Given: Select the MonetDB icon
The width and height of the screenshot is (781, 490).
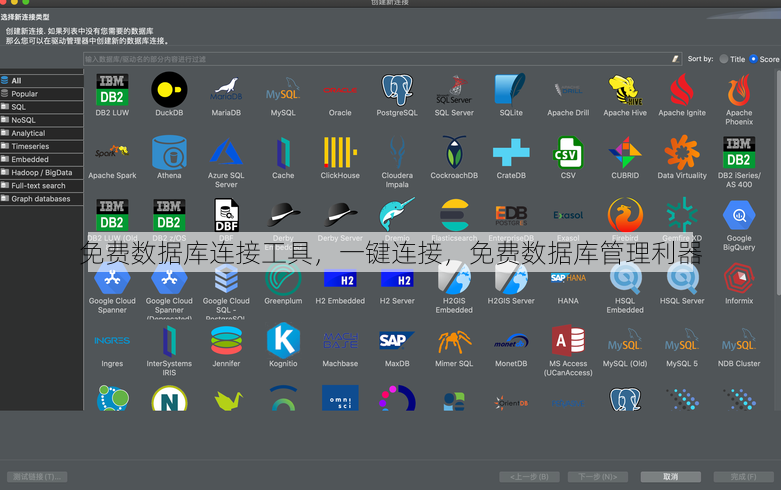Looking at the screenshot, I should (x=511, y=342).
